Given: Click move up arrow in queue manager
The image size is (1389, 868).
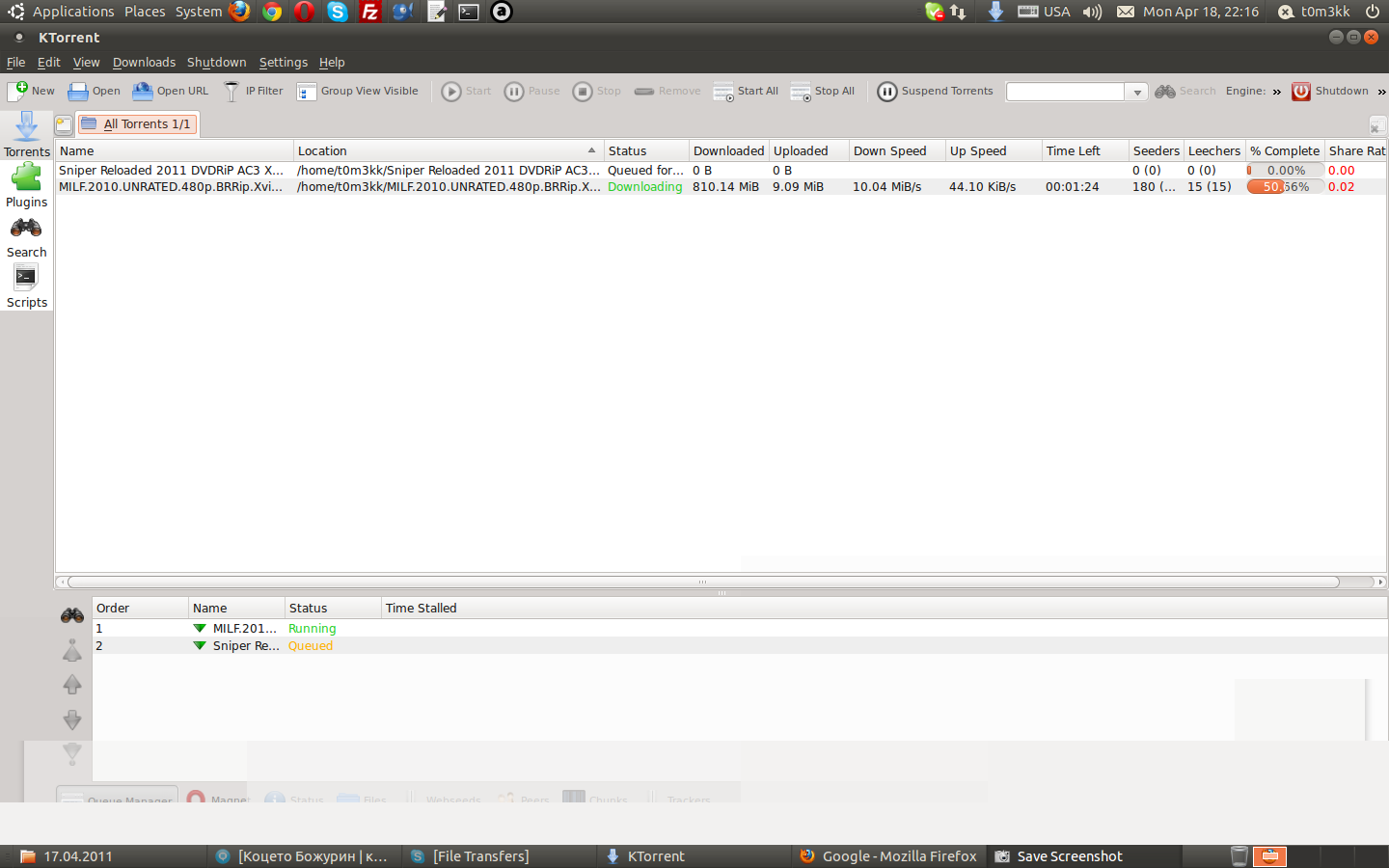Looking at the screenshot, I should [x=72, y=685].
